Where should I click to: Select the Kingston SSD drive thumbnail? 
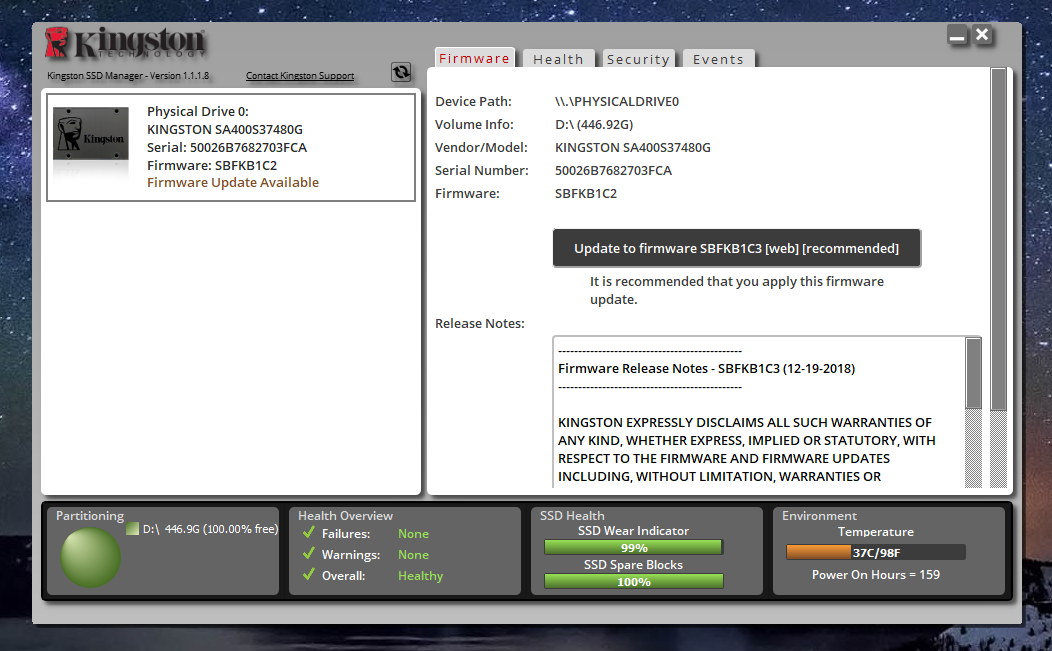(x=91, y=134)
